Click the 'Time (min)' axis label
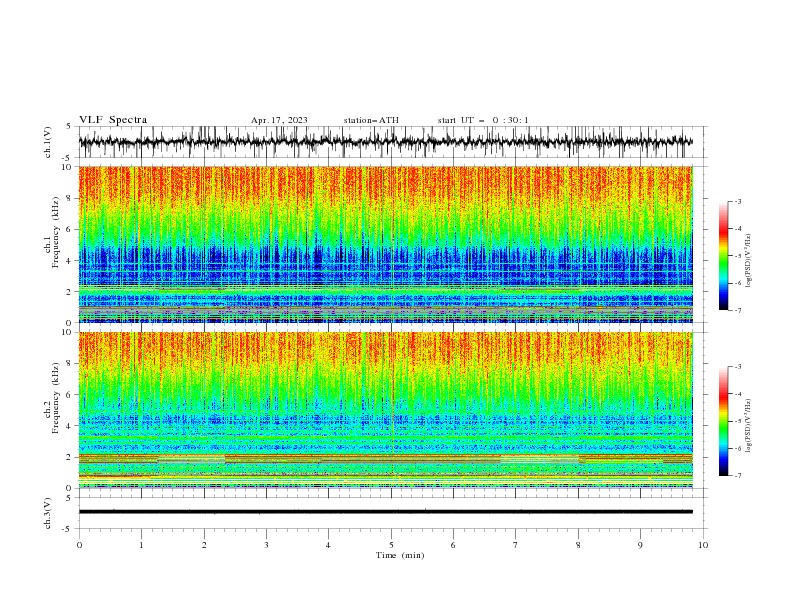The height and width of the screenshot is (612, 792). pos(400,555)
